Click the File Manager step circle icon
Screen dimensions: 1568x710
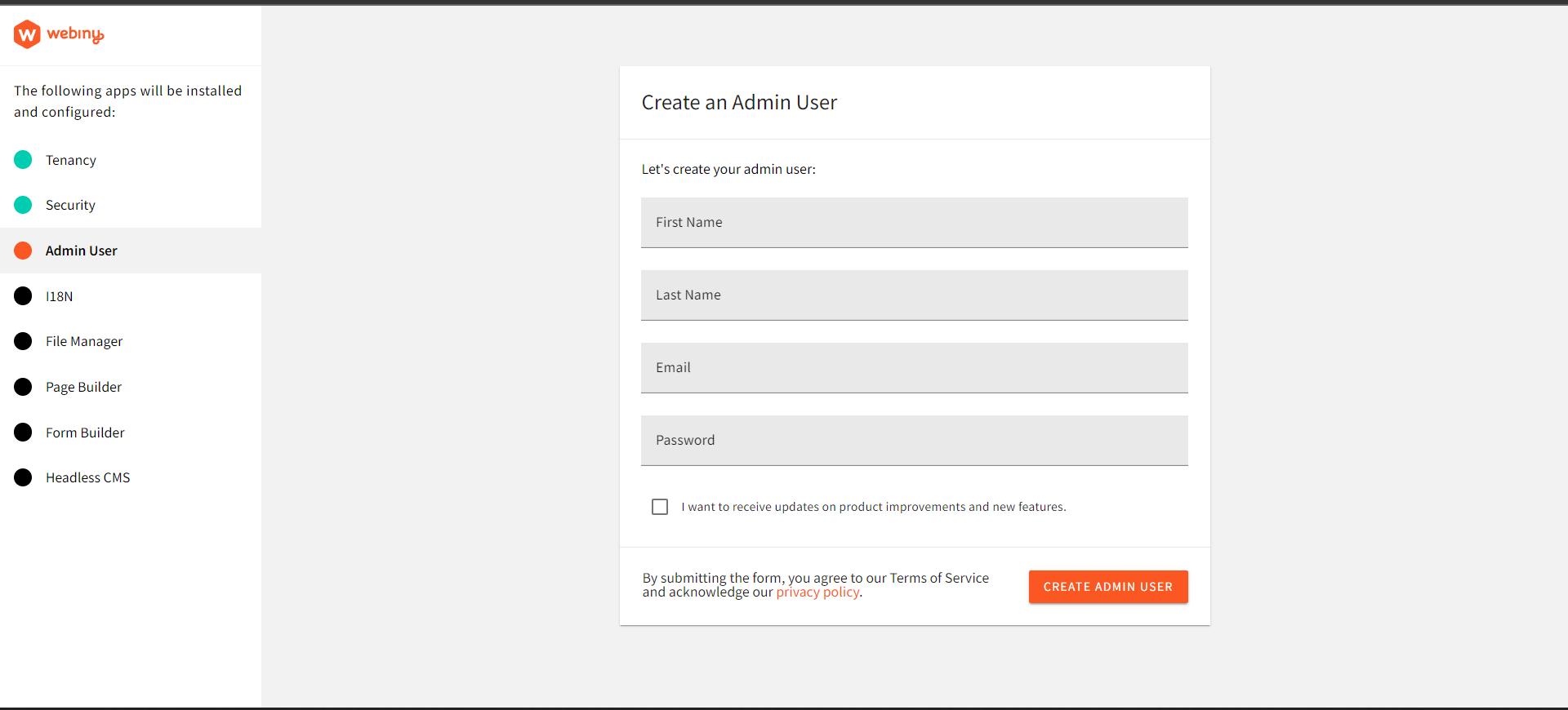[x=22, y=341]
